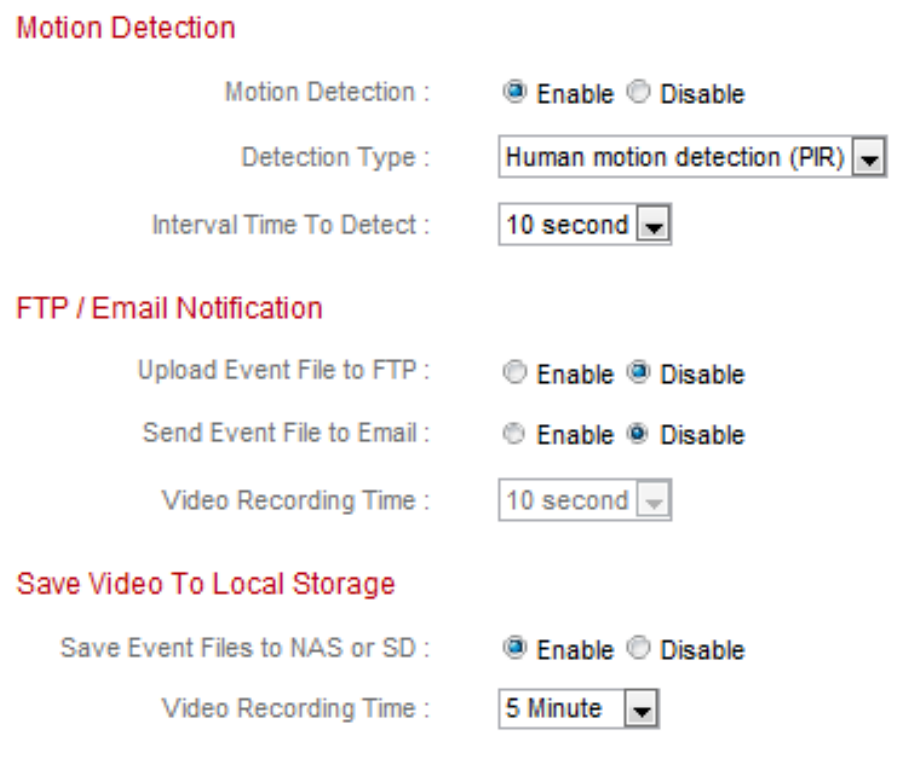Screen dimensions: 908x764
Task: Click the Save Event Files to NAS or SD label
Action: [245, 647]
